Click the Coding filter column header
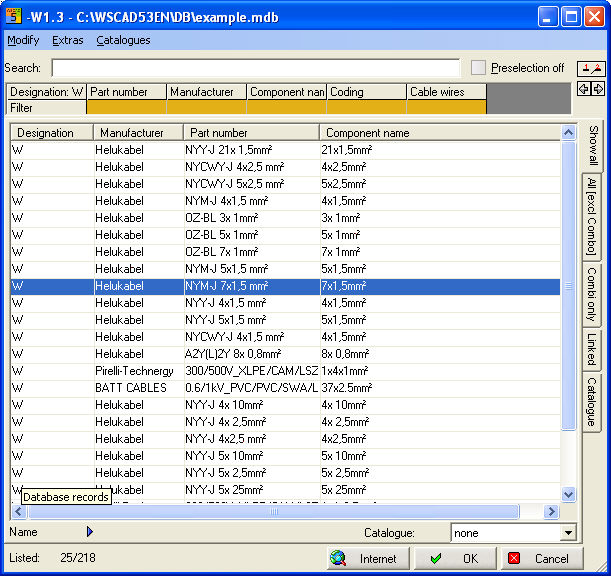 pos(366,92)
